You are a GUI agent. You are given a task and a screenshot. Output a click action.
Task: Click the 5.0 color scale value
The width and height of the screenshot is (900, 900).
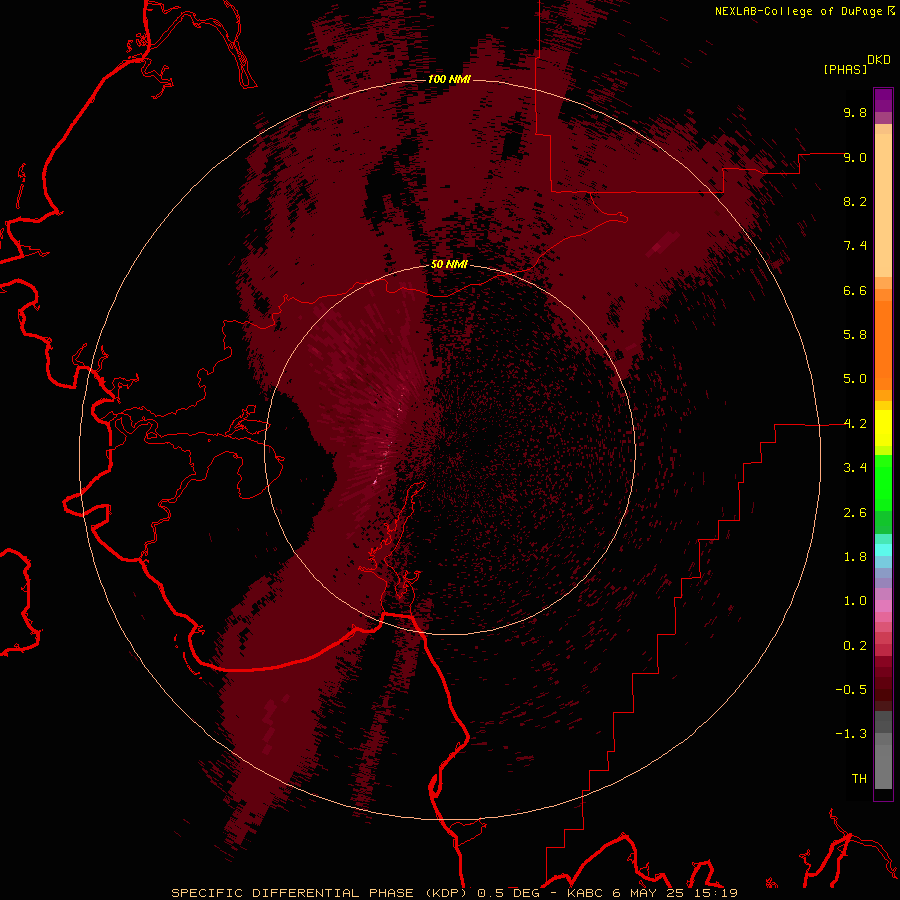coord(855,379)
